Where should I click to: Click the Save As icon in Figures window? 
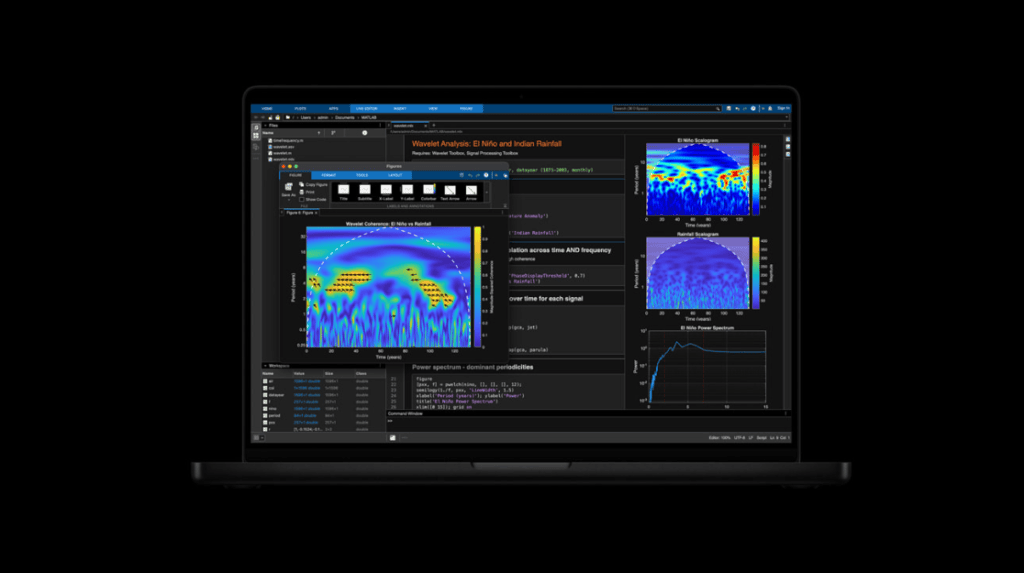point(288,188)
